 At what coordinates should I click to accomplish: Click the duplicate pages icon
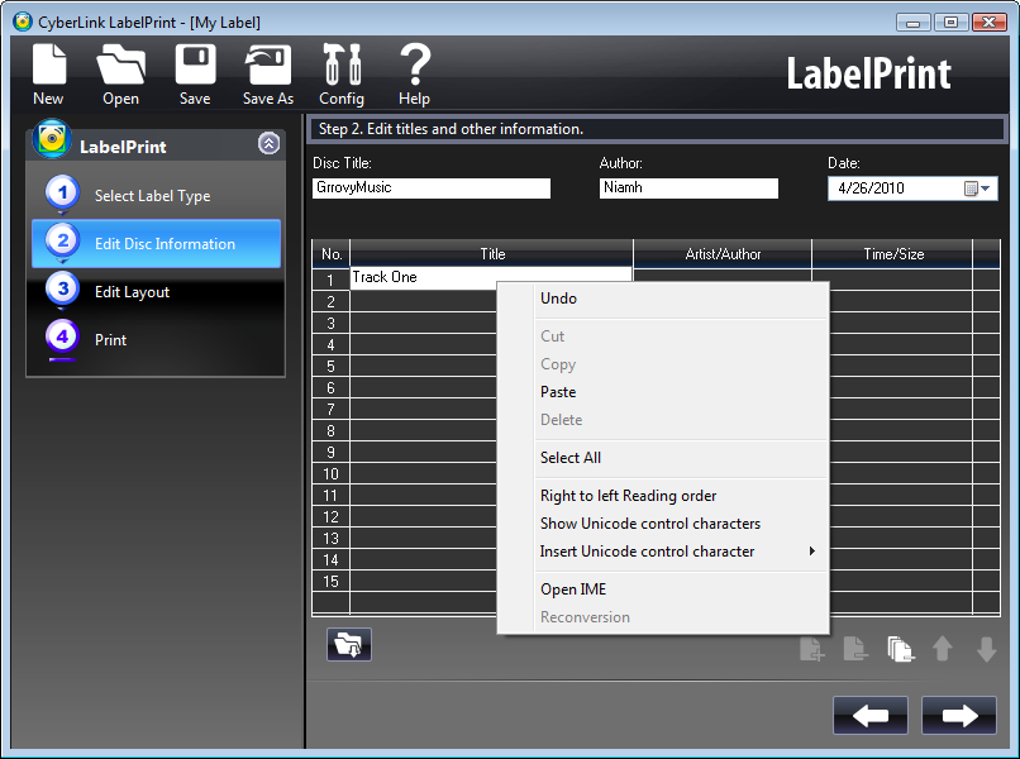coord(900,649)
